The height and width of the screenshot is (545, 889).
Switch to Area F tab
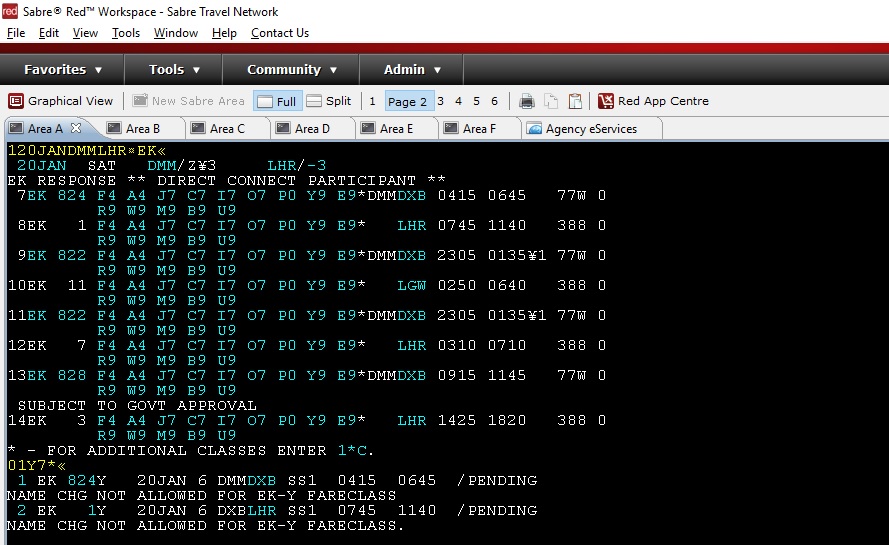pyautogui.click(x=479, y=129)
